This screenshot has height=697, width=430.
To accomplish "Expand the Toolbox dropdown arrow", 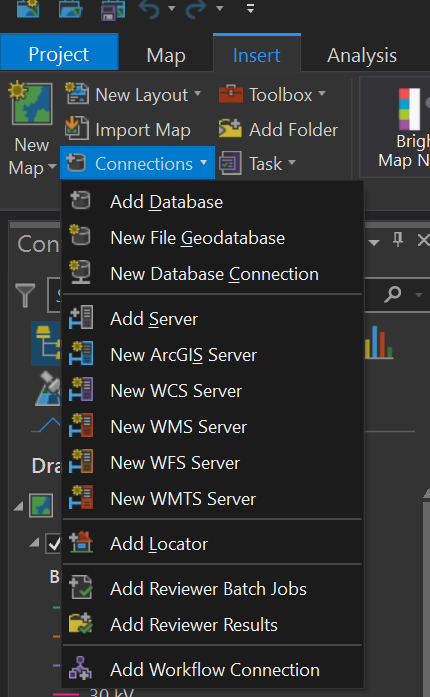I will [322, 94].
